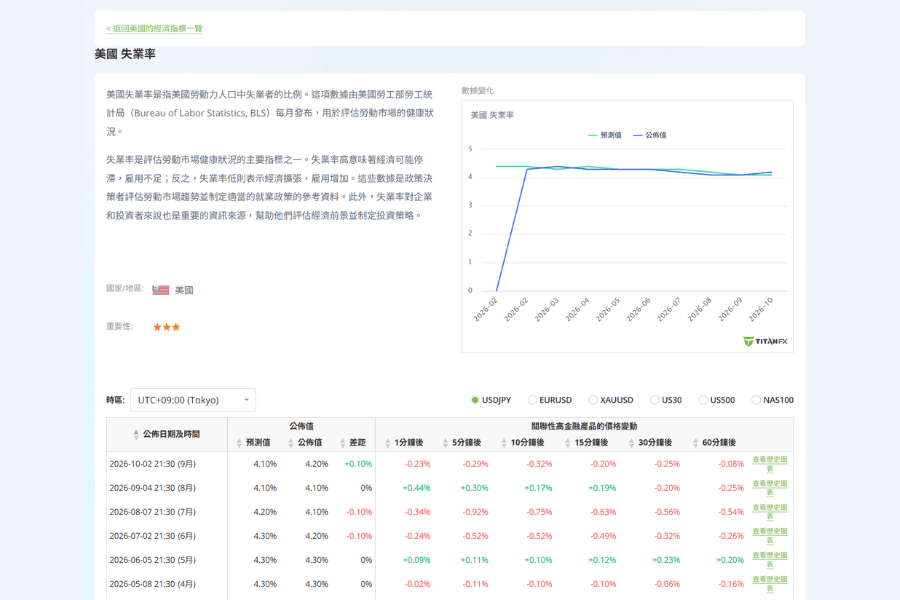The image size is (900, 600).
Task: Click the +0.20% sixty-minute value in May row
Action: coord(730,560)
